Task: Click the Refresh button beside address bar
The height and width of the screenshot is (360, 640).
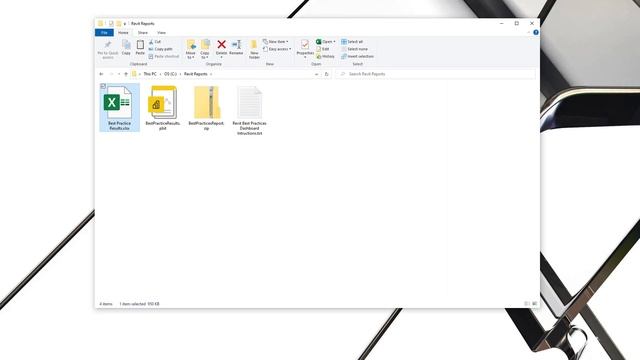Action: [x=326, y=74]
